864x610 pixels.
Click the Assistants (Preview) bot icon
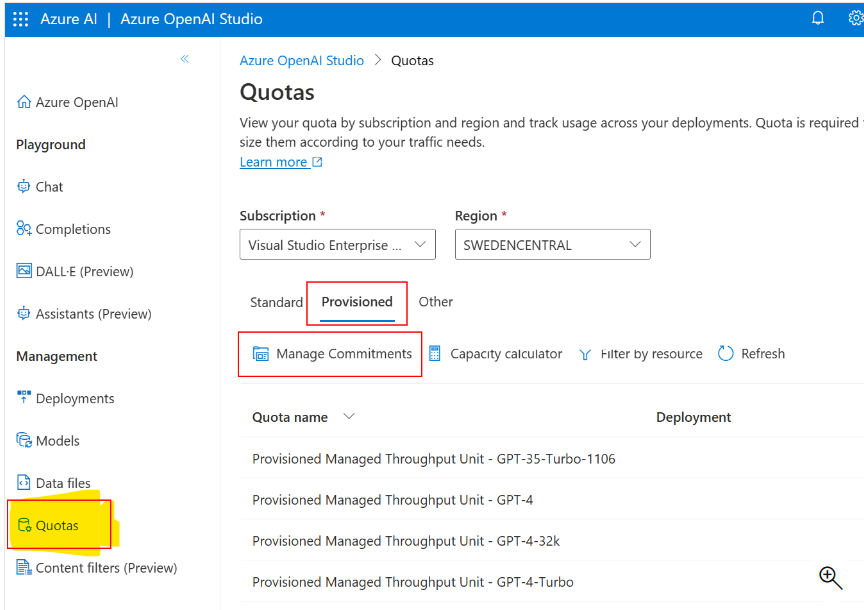(24, 314)
